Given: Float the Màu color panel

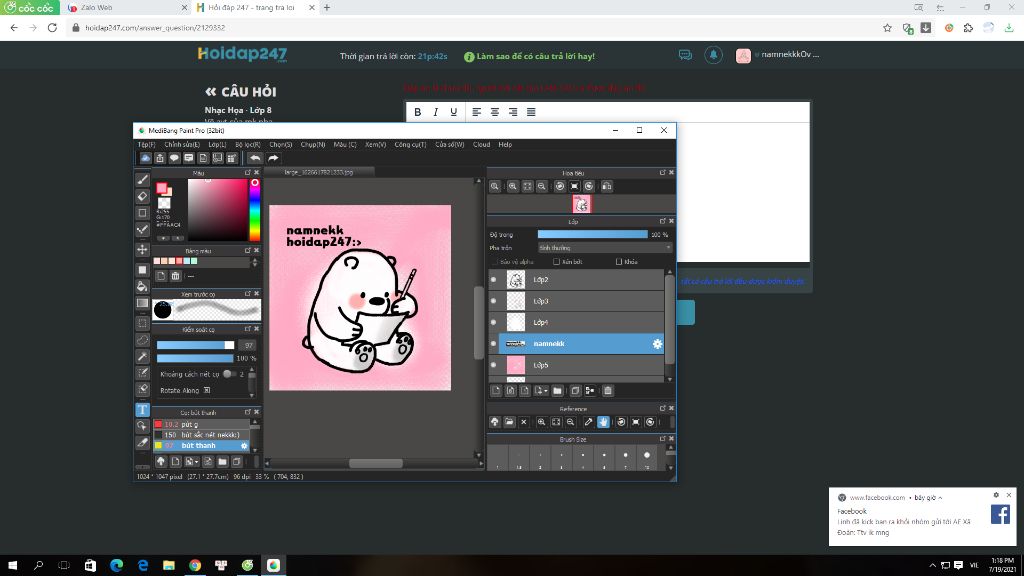Looking at the screenshot, I should [248, 172].
